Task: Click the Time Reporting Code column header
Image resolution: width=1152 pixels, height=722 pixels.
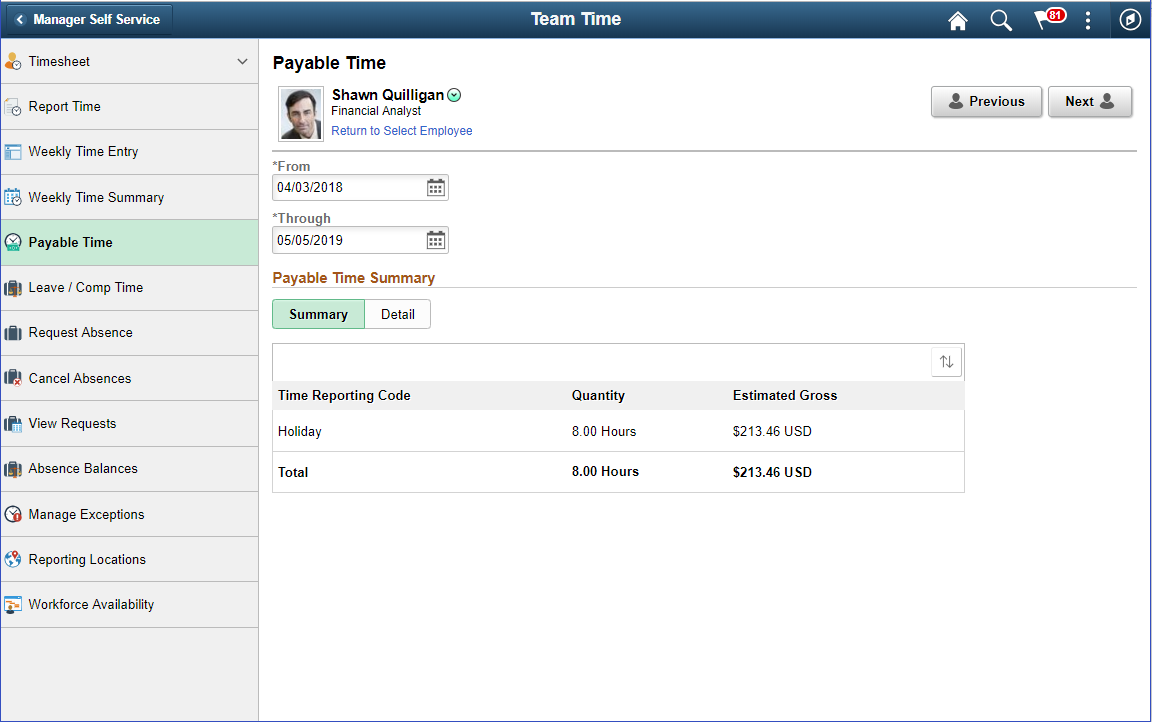Action: pos(344,395)
